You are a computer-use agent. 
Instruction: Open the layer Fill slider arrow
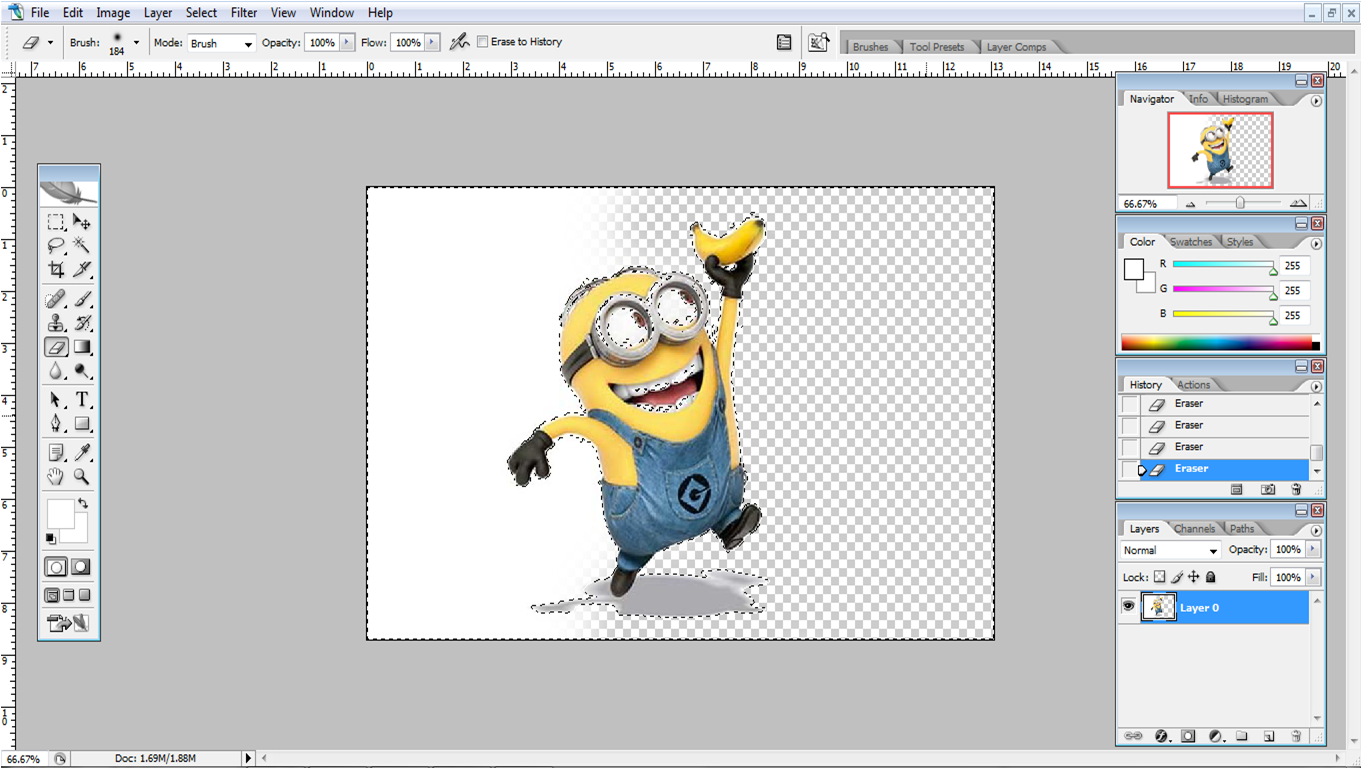click(1313, 577)
